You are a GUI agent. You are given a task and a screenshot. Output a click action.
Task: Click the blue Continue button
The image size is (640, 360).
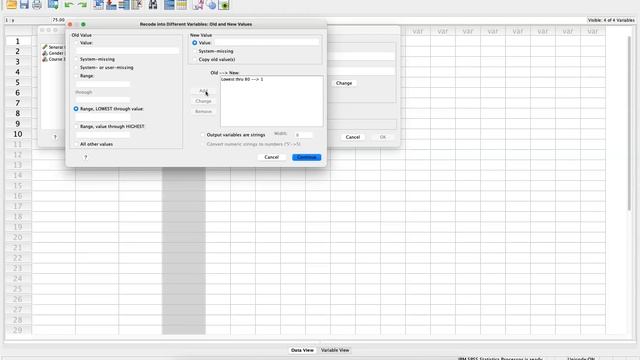coord(307,157)
